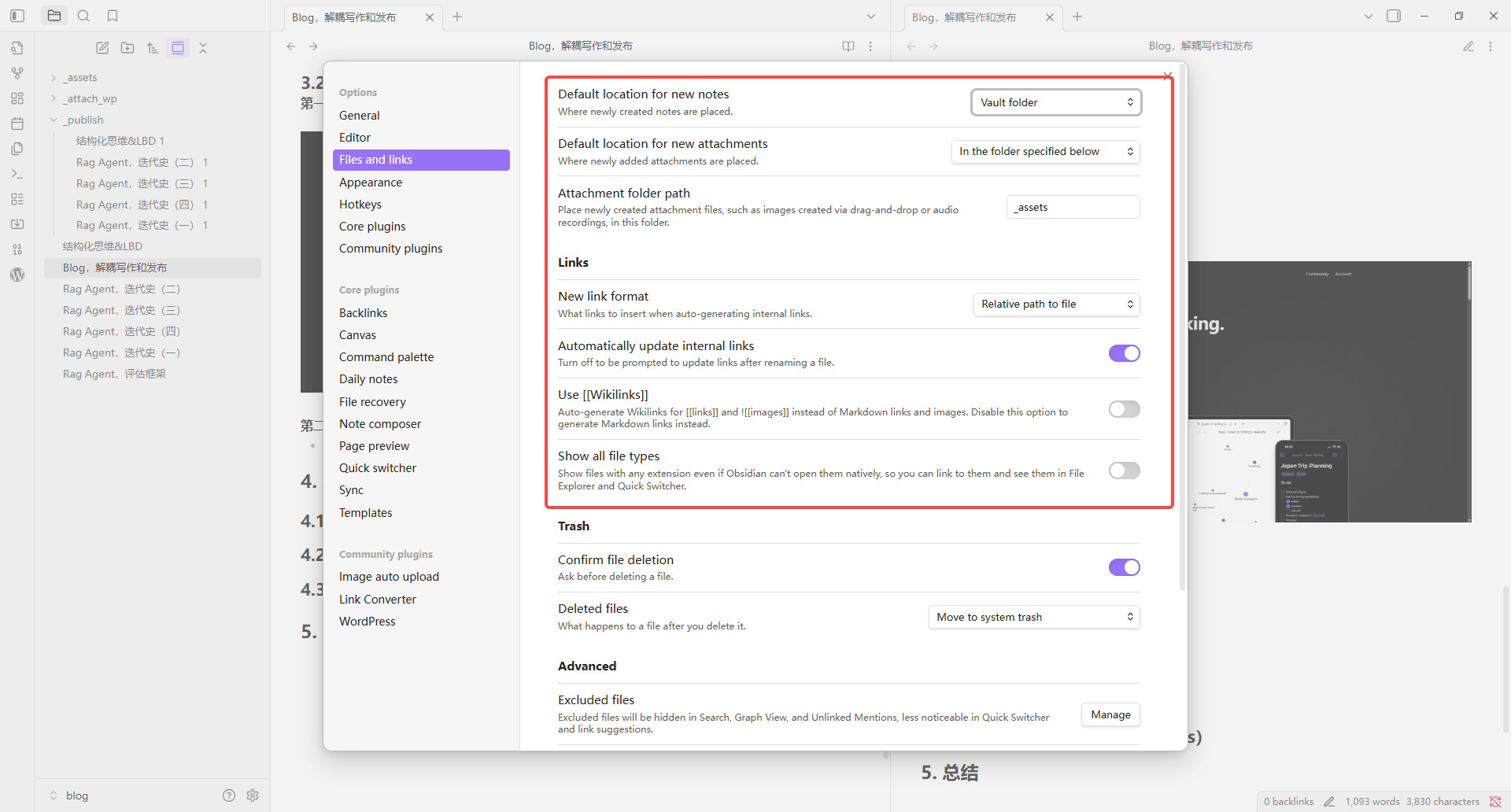Open graph view from ribbon
This screenshot has height=812, width=1511.
17,73
